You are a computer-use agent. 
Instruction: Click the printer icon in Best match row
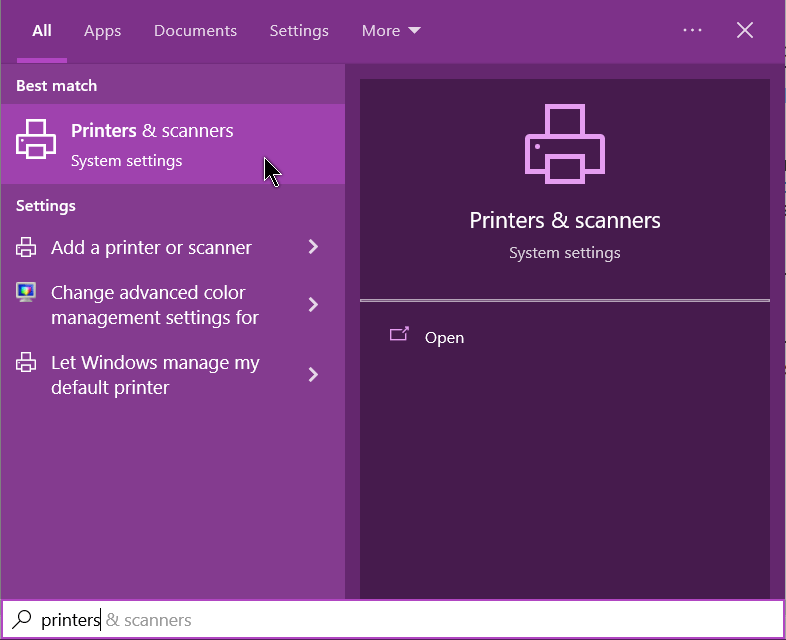(x=36, y=139)
